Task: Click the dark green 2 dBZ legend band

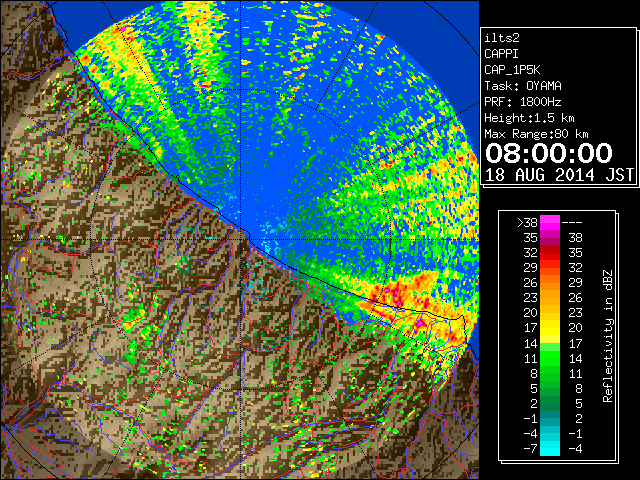Action: pos(550,403)
